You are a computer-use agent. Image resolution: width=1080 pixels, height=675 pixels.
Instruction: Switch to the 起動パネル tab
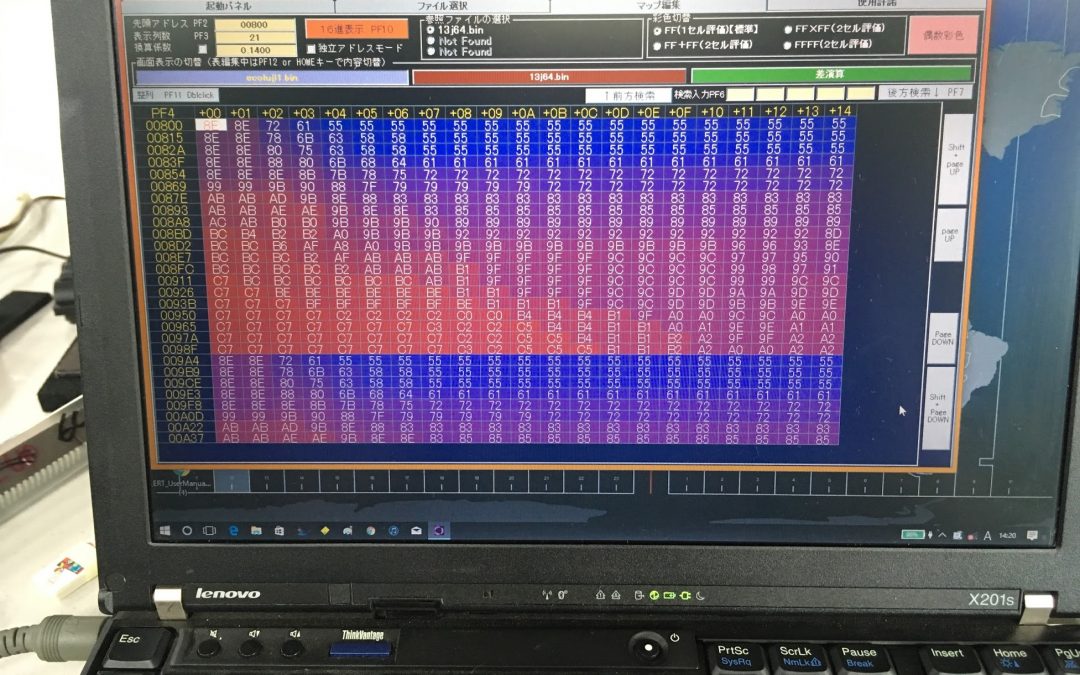click(x=228, y=6)
